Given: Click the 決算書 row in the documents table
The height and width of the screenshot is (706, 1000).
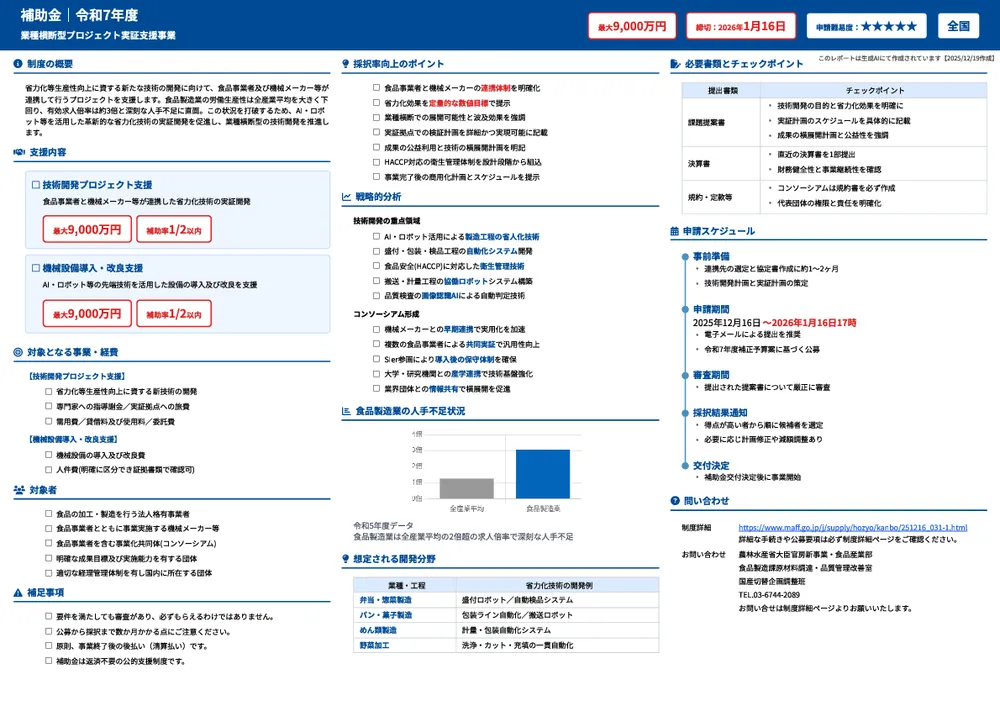Looking at the screenshot, I should pos(698,163).
